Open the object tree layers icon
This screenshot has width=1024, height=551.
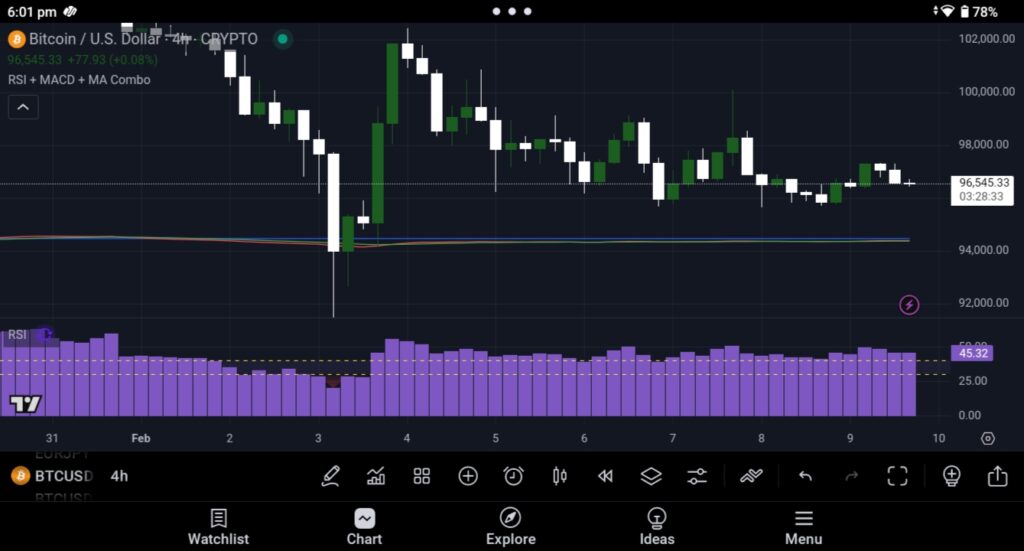(651, 476)
